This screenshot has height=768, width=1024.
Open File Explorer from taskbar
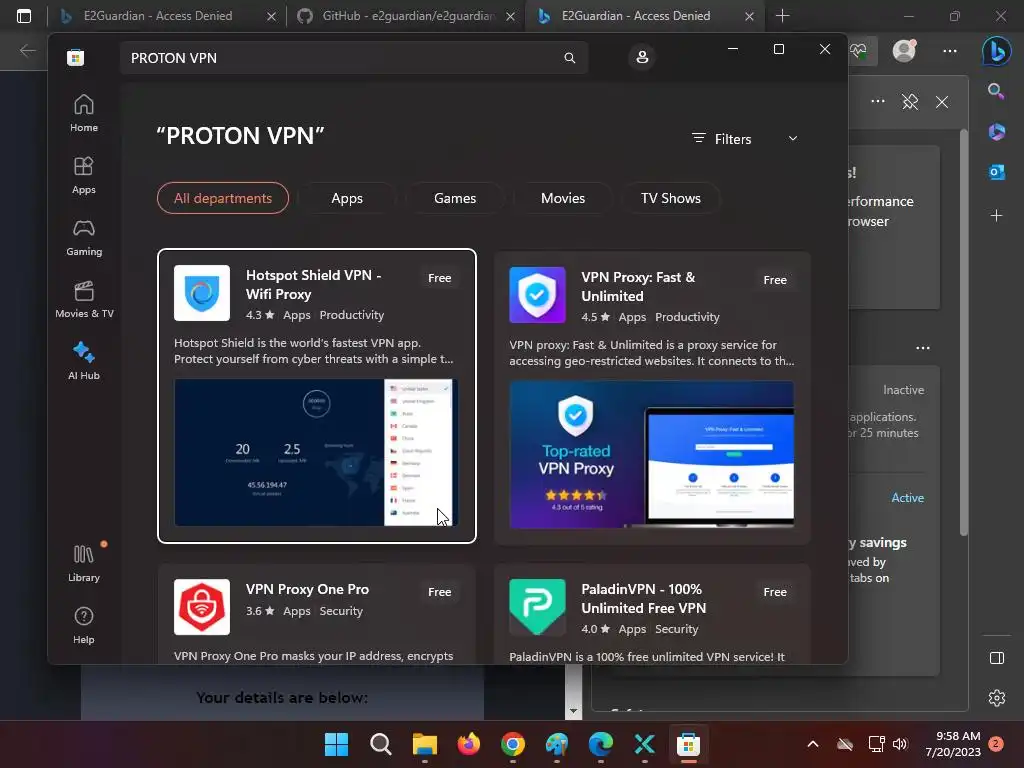point(424,744)
